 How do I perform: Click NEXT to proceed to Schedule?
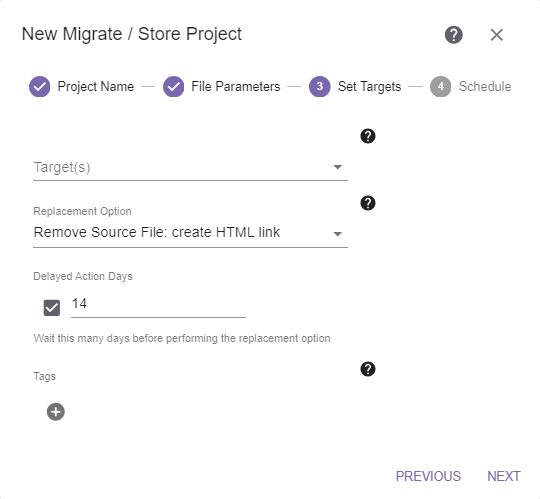tap(504, 476)
